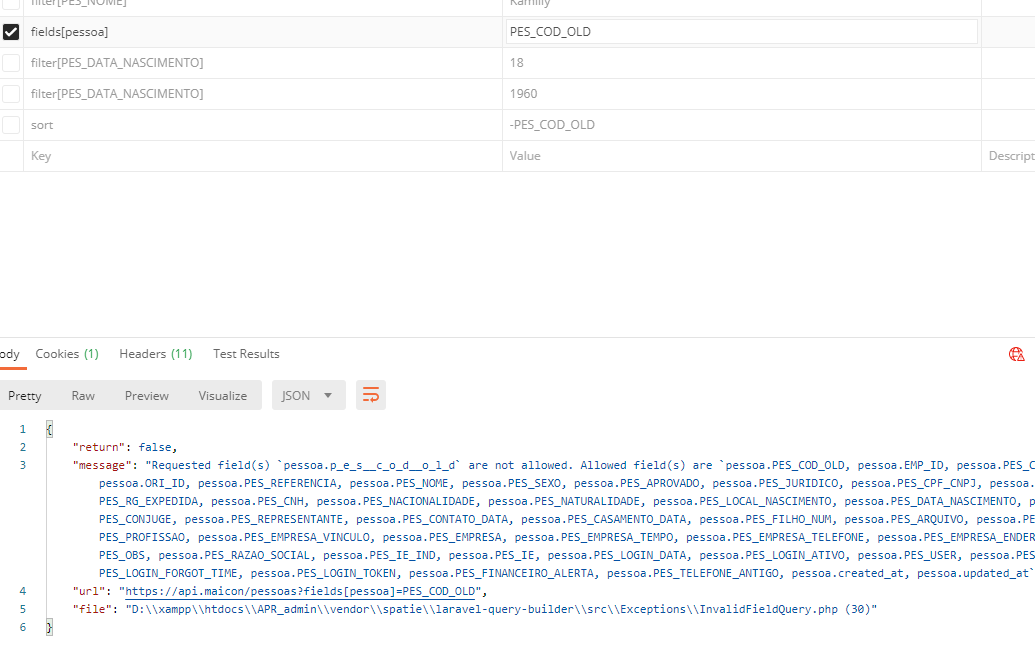
Task: Select the Pretty response view
Action: click(24, 395)
